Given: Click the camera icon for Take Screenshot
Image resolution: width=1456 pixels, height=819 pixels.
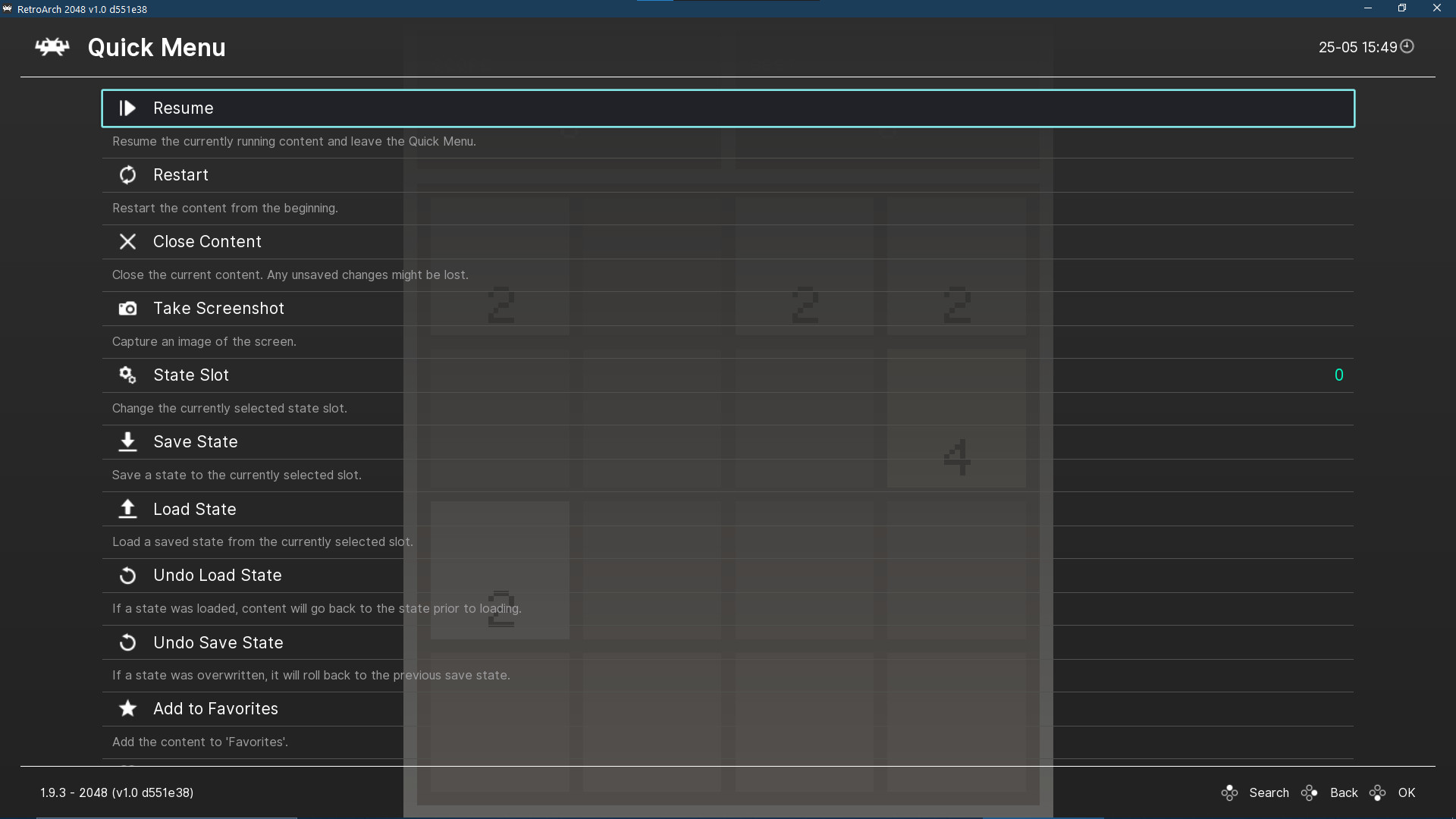Looking at the screenshot, I should [127, 308].
